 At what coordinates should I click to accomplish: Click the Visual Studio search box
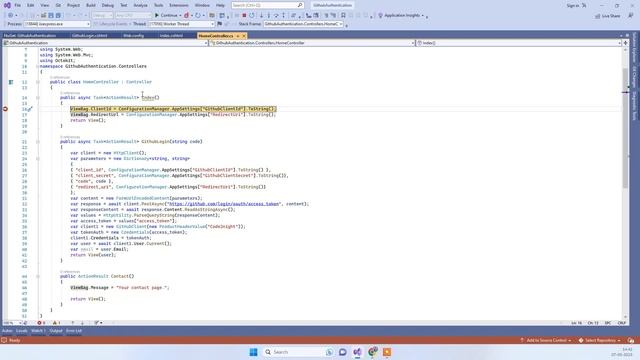pos(267,5)
